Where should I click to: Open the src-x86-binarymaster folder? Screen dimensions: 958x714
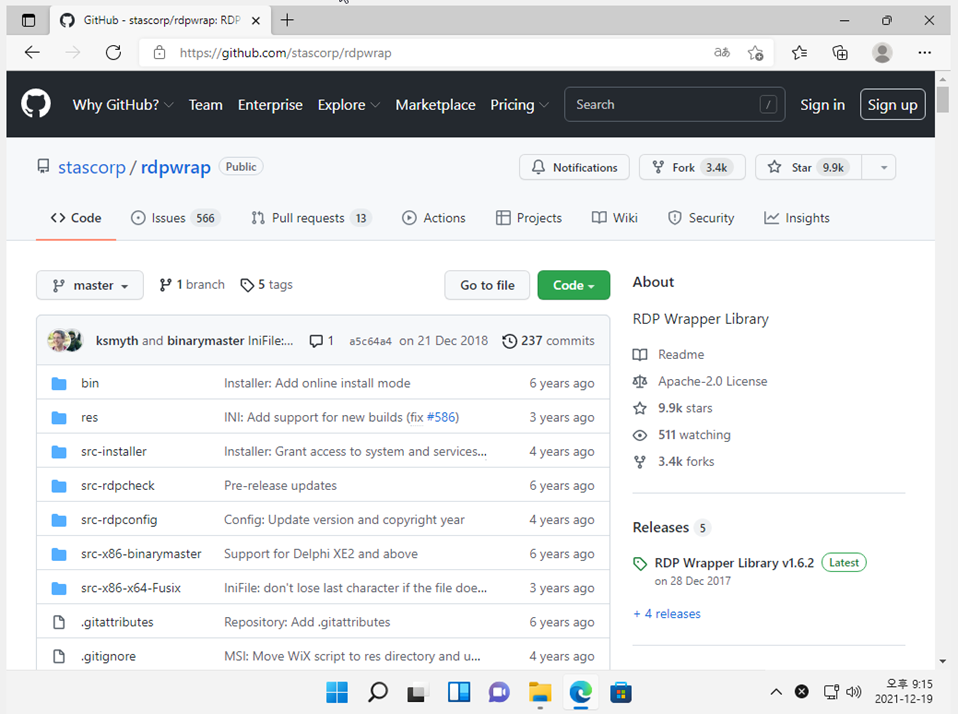tap(141, 554)
